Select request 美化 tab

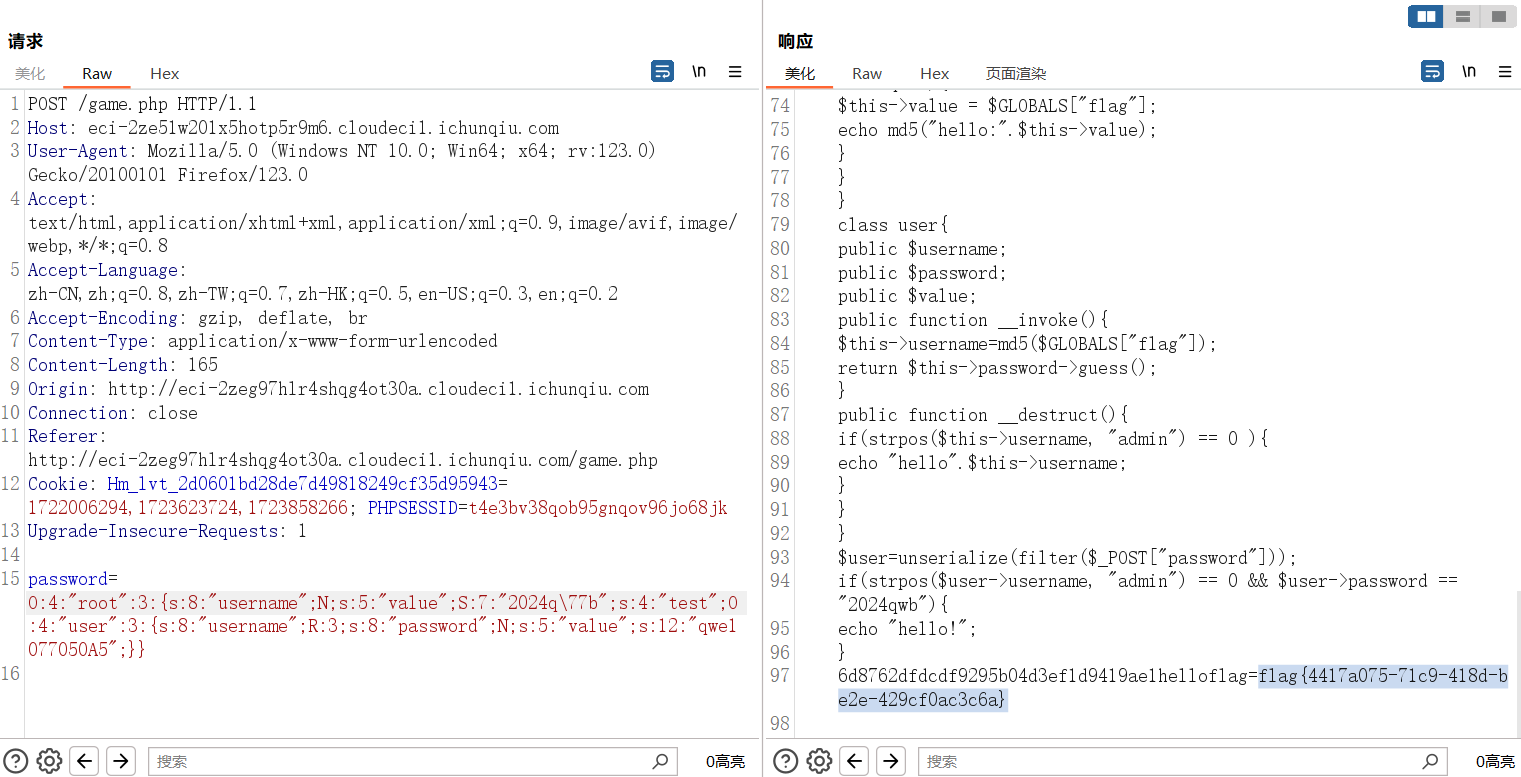[x=30, y=73]
